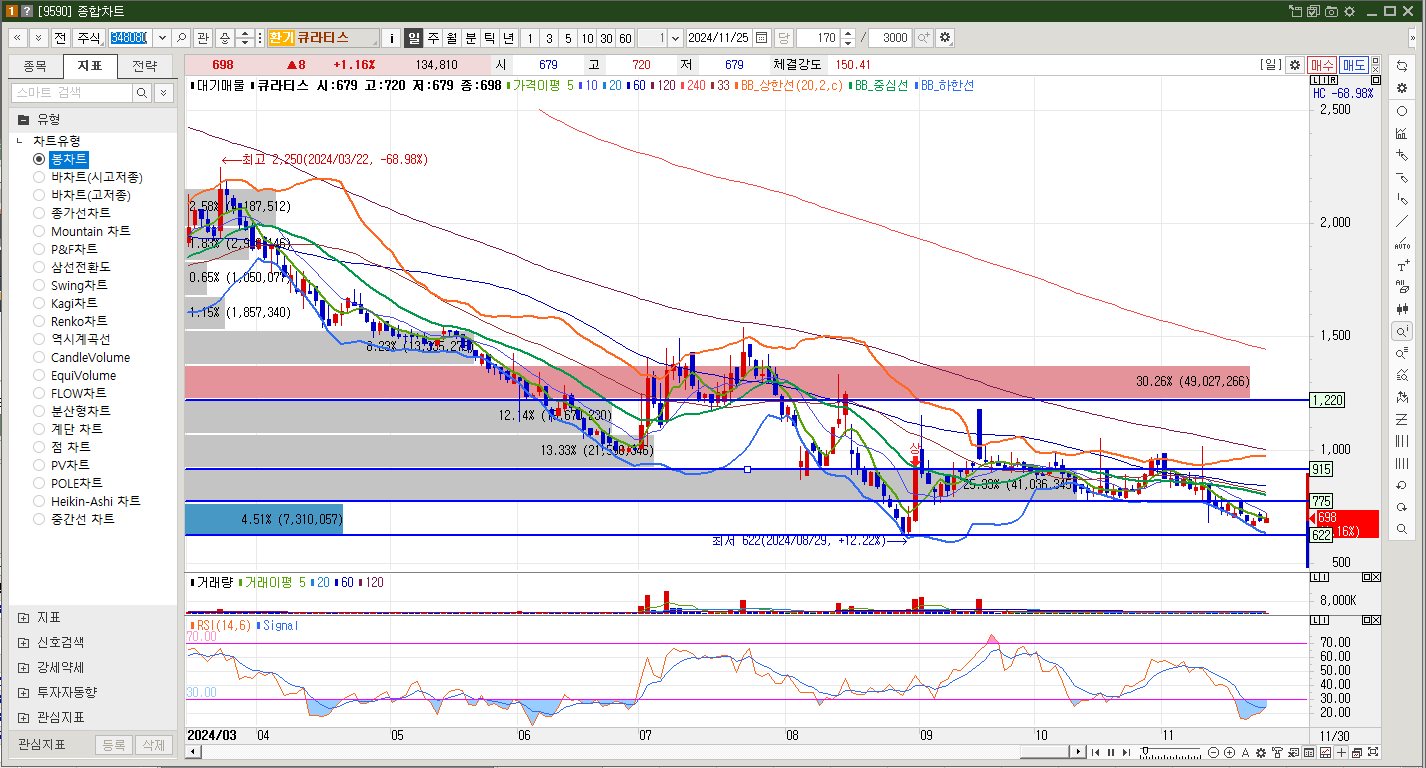Click the smart search magnifier icon
This screenshot has height=768, width=1426.
point(142,92)
